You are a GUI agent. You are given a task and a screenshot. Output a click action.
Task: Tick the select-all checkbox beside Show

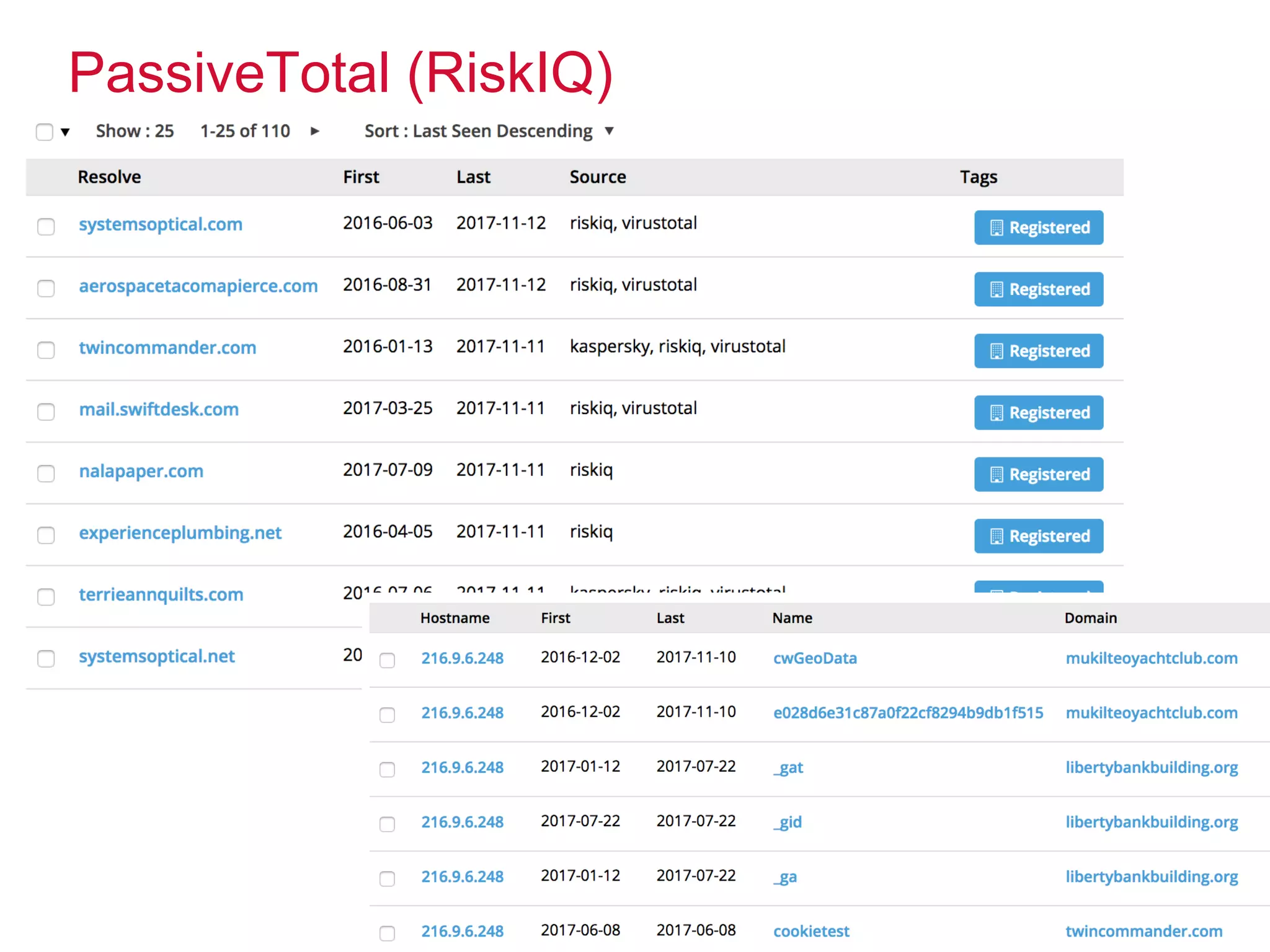pos(45,132)
